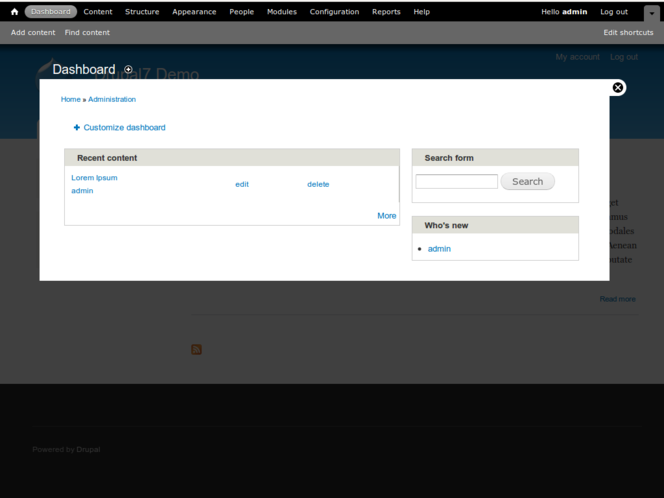Open the Modules menu item

(282, 12)
